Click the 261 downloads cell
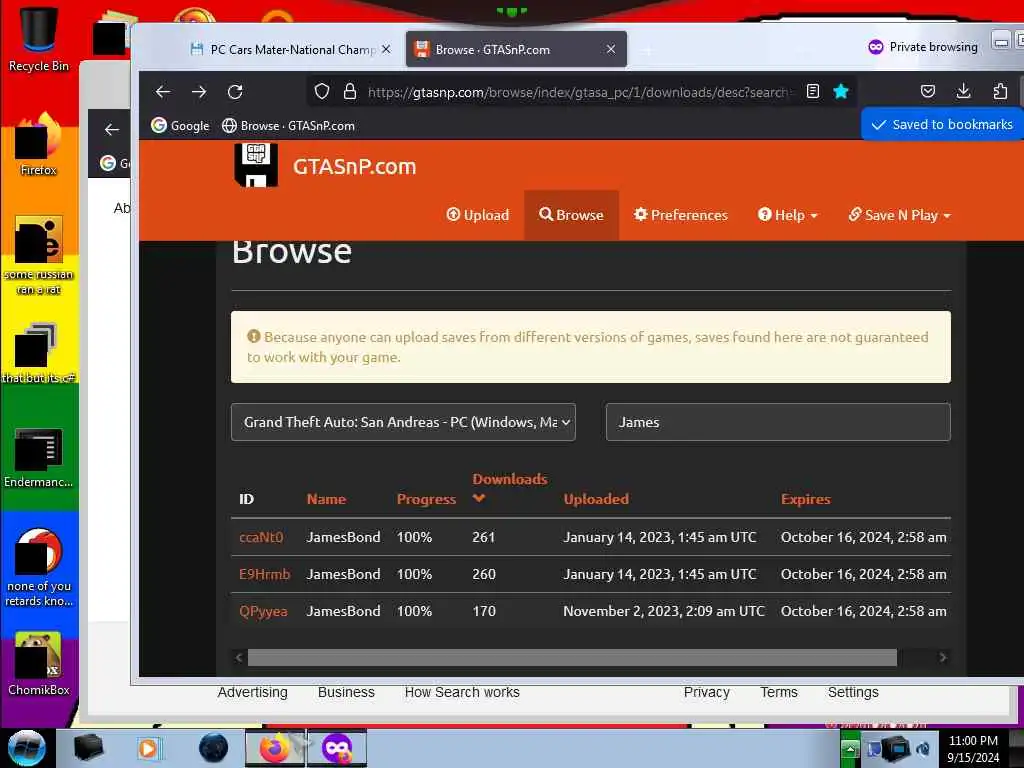 [484, 537]
